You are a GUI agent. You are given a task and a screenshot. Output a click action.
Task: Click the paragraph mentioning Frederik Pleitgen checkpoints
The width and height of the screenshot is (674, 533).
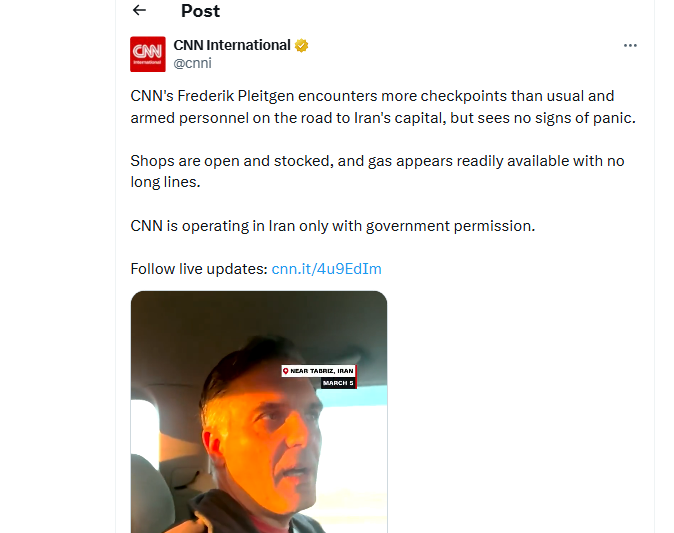click(383, 107)
